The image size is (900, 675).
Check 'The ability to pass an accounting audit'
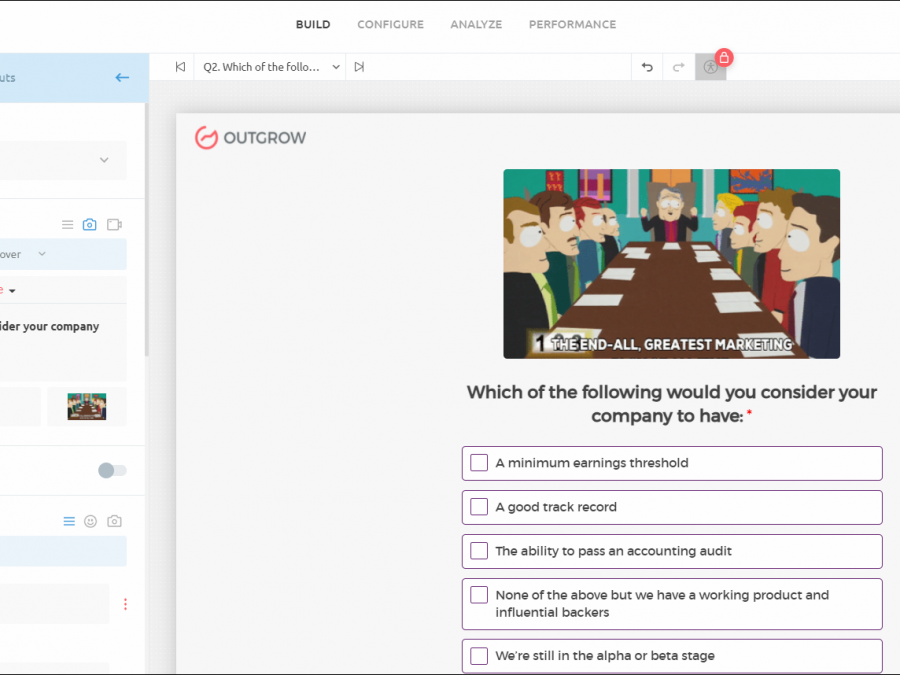pyautogui.click(x=479, y=551)
